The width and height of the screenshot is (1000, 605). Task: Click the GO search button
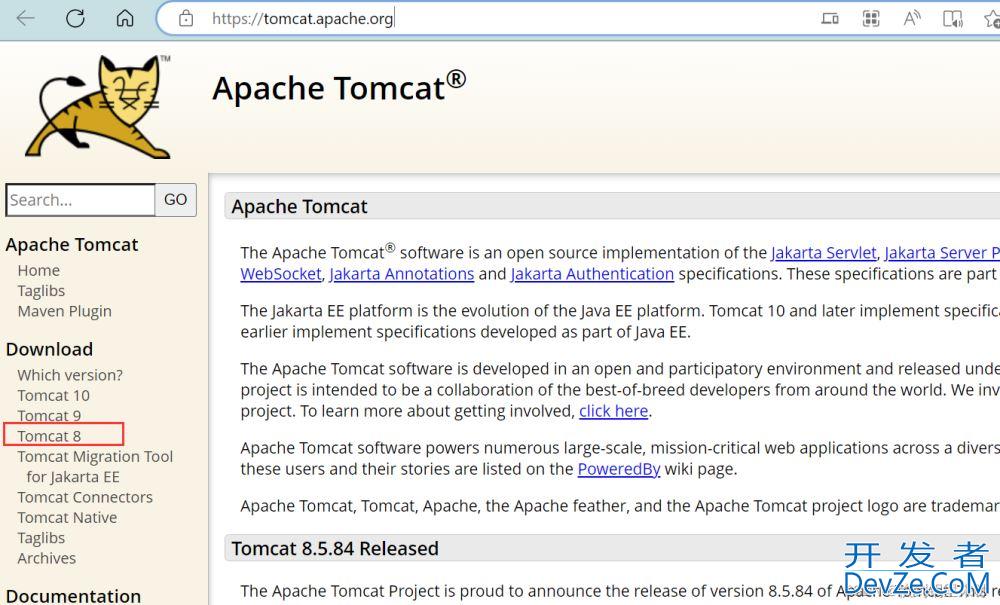point(175,200)
